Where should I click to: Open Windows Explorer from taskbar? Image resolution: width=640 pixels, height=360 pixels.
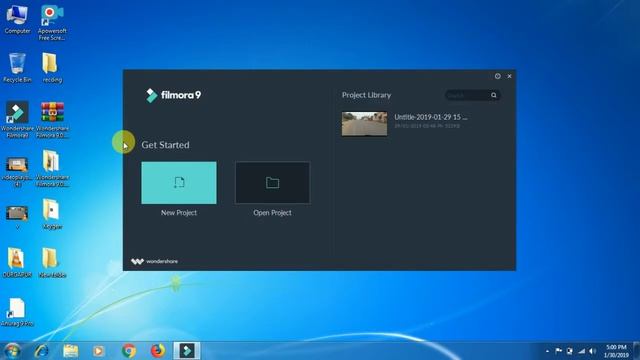click(70, 351)
